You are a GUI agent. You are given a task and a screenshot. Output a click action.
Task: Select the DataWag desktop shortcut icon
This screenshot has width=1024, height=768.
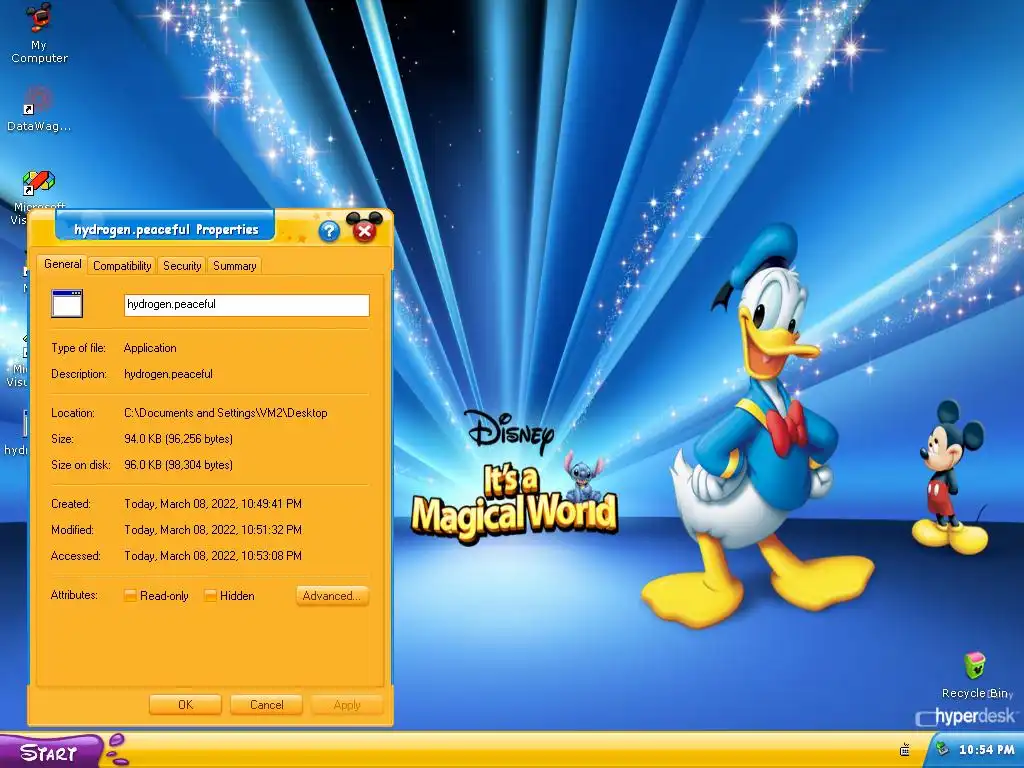pyautogui.click(x=39, y=110)
